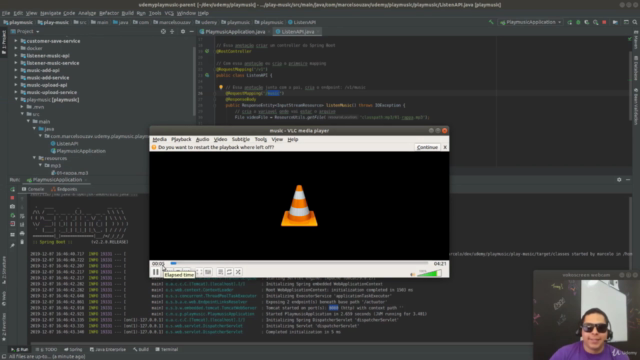Click the Run panel layout icon
The width and height of the screenshot is (640, 360).
(x=12, y=235)
